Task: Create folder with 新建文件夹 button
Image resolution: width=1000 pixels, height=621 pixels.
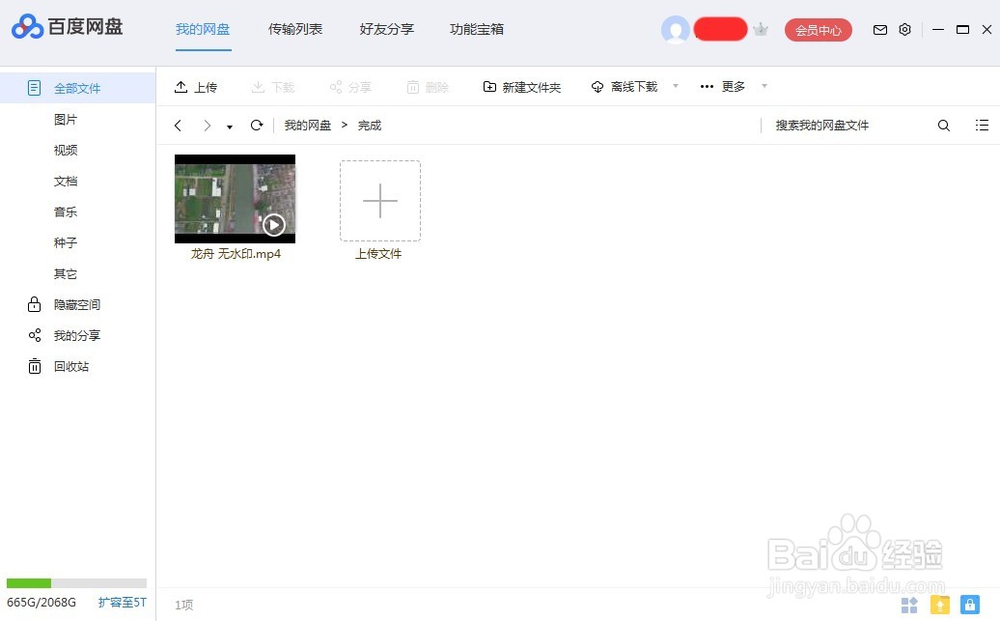Action: pyautogui.click(x=522, y=87)
